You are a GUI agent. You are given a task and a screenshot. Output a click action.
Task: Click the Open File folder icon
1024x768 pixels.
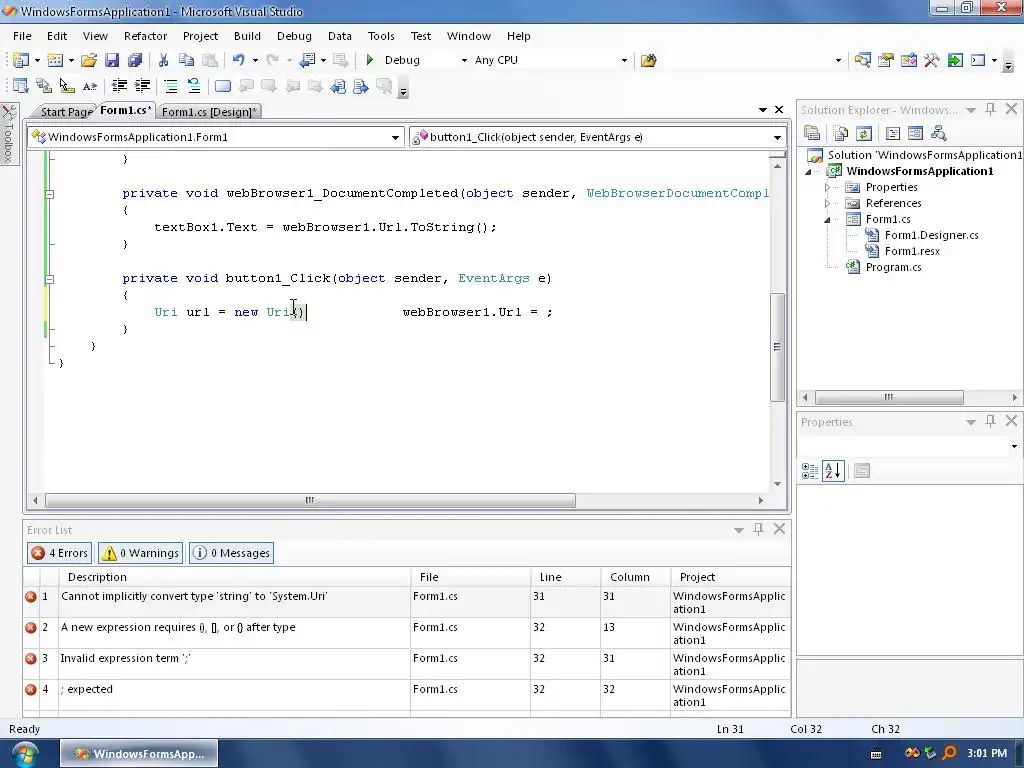click(89, 60)
